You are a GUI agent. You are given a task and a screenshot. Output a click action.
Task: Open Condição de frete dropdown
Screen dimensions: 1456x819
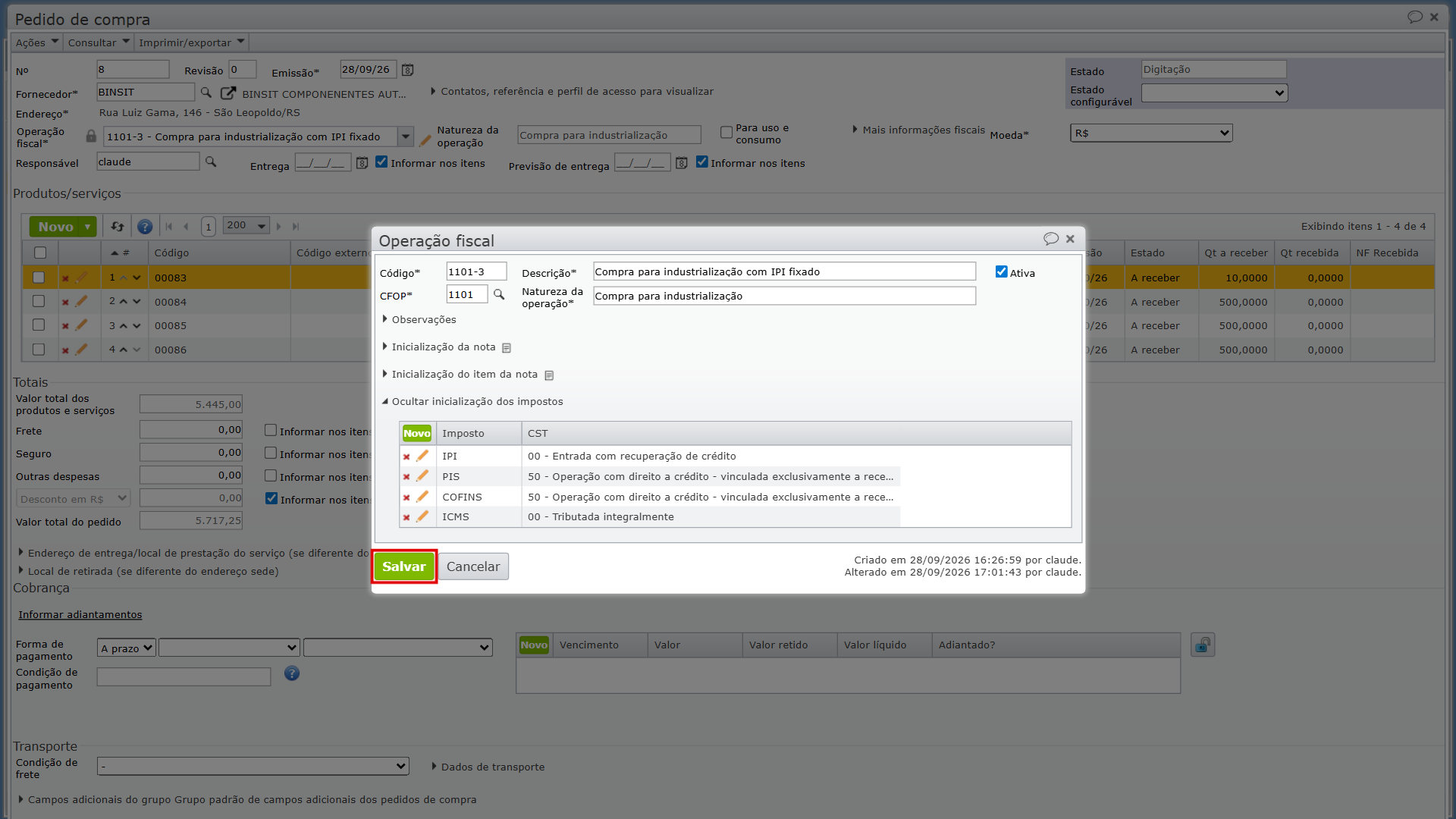pyautogui.click(x=253, y=766)
